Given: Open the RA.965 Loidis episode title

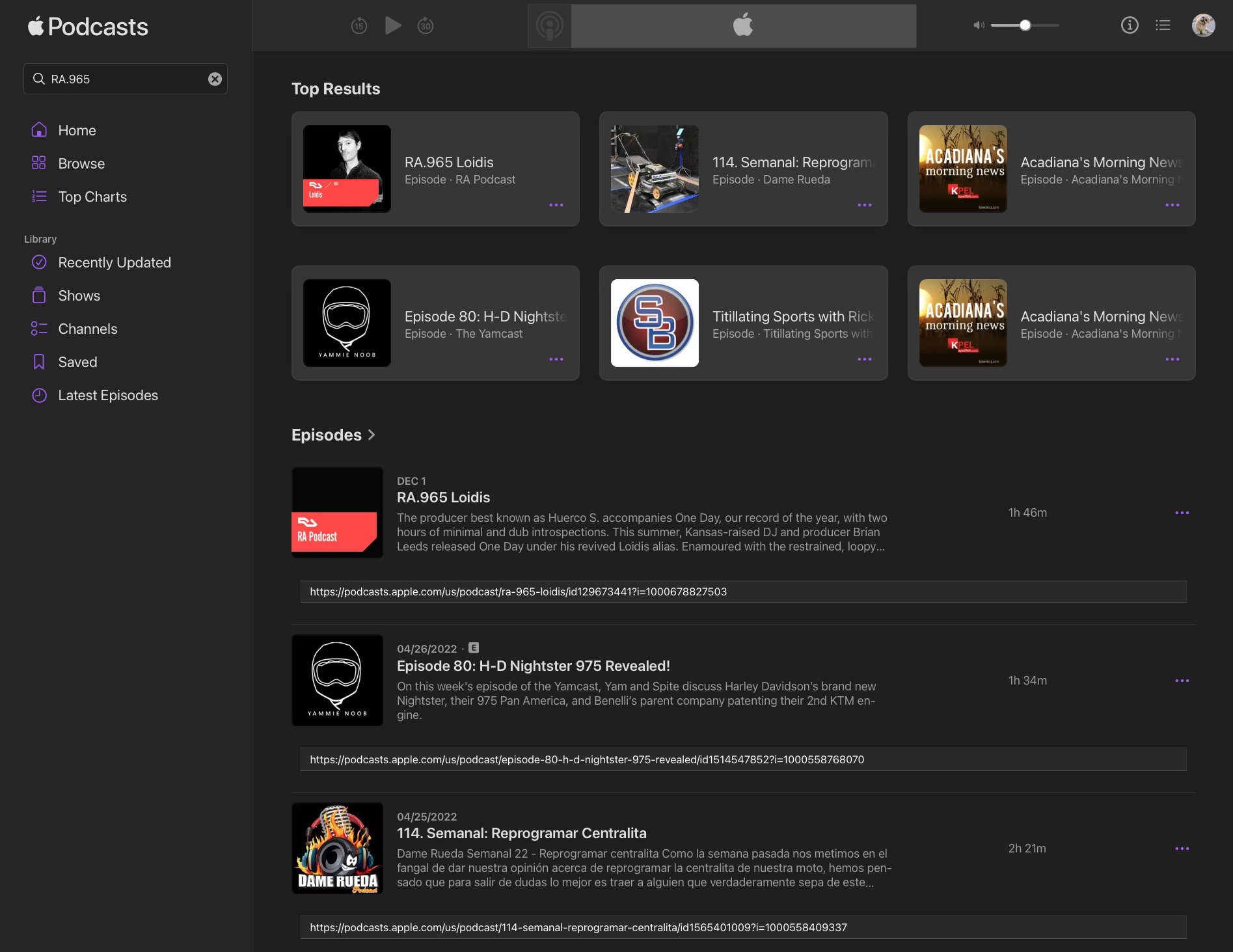Looking at the screenshot, I should pos(444,497).
